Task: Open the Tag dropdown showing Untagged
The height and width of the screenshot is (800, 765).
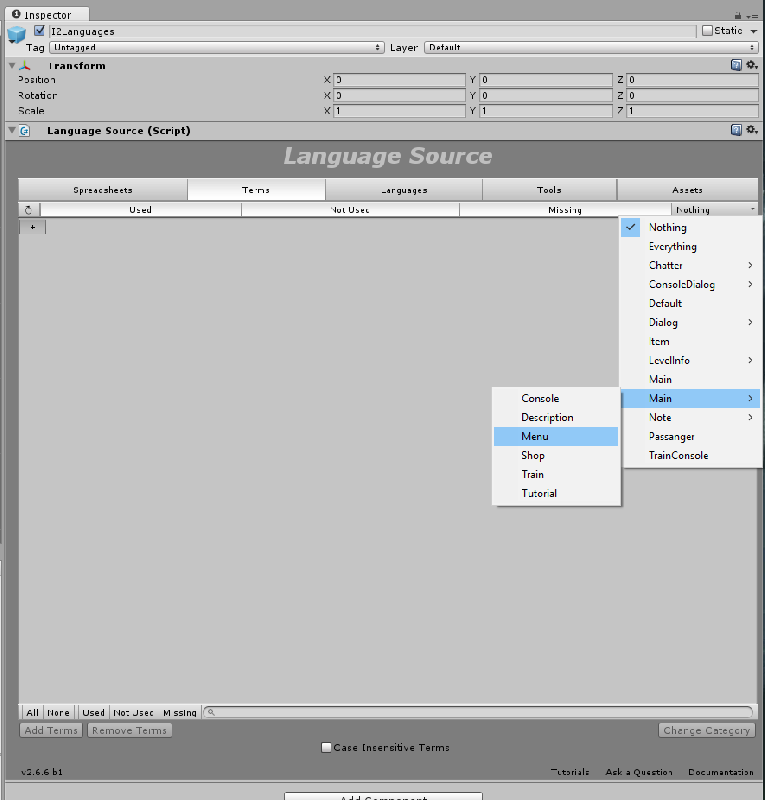Action: (x=216, y=47)
